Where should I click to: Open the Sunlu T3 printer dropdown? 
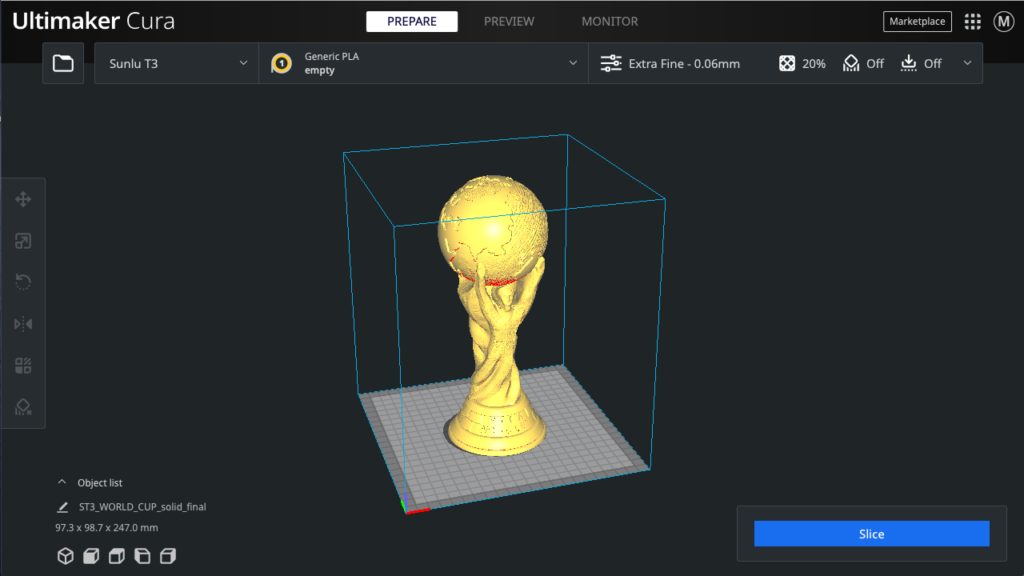[x=176, y=63]
